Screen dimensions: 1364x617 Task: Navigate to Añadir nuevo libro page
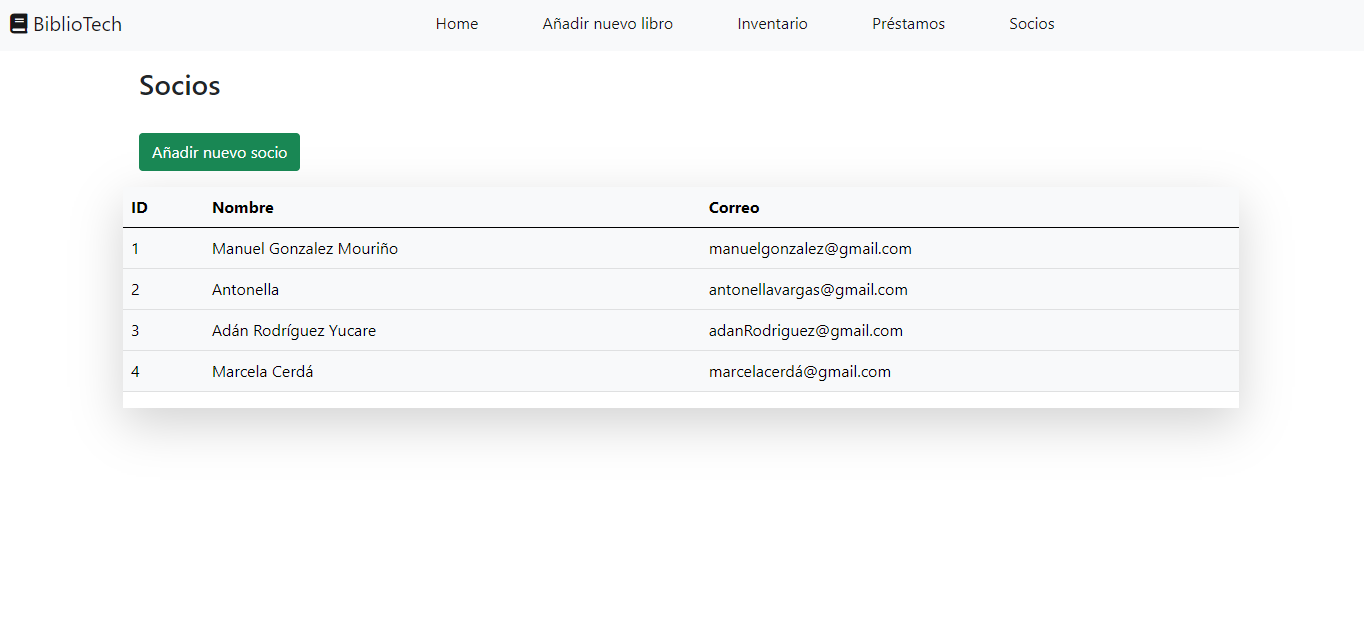pos(607,23)
